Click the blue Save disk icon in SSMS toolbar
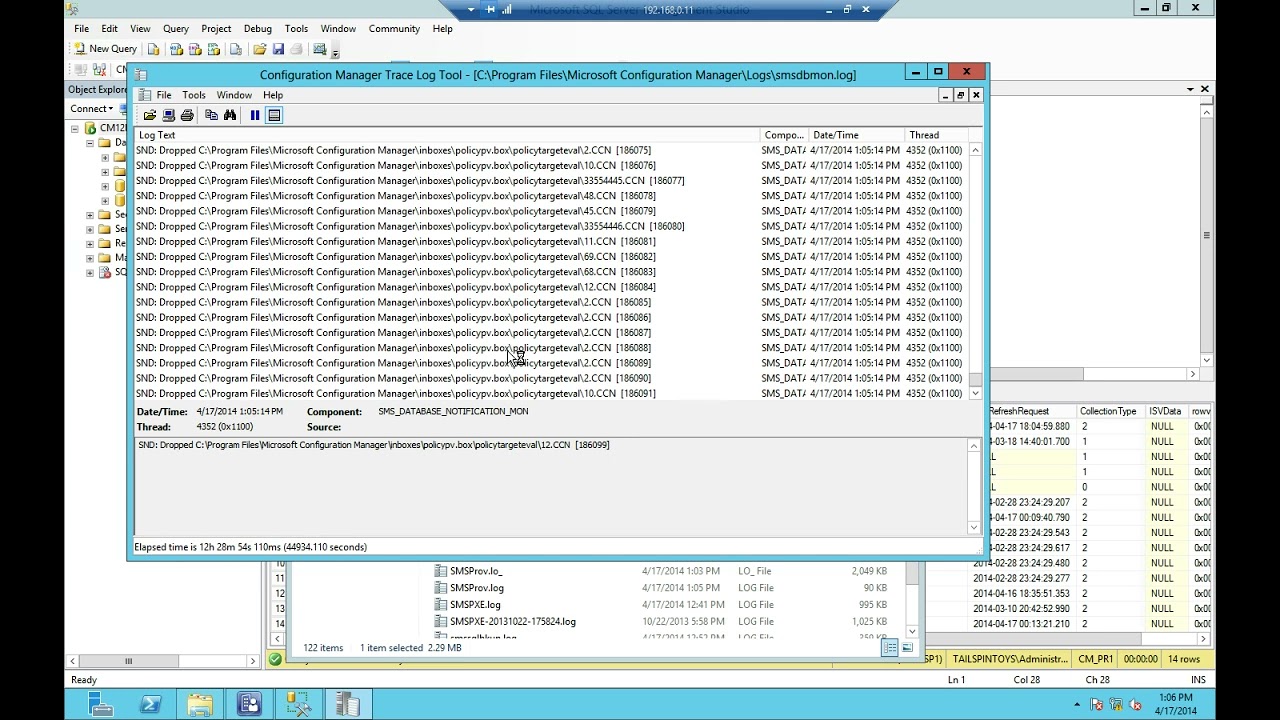Image resolution: width=1280 pixels, height=720 pixels. [278, 49]
